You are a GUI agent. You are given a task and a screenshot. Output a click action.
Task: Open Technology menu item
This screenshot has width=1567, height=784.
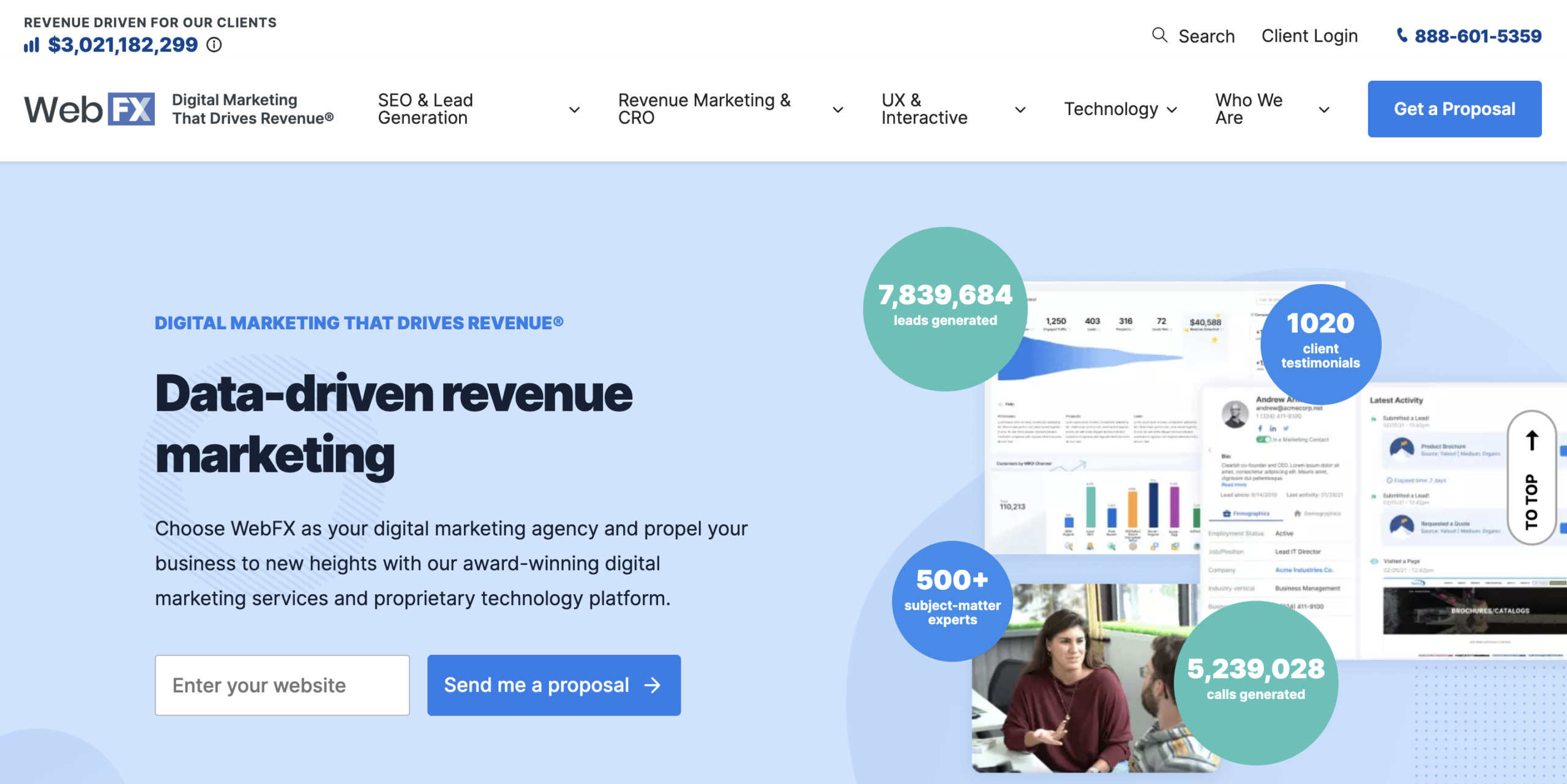click(1111, 109)
